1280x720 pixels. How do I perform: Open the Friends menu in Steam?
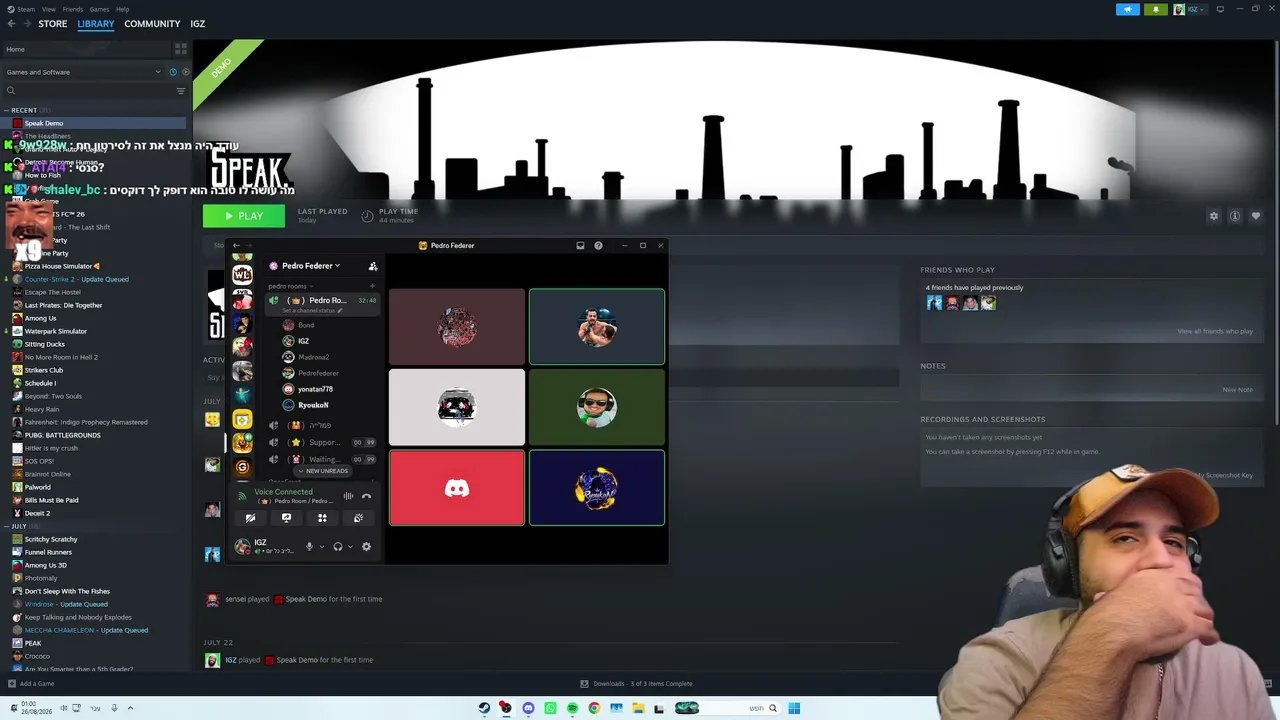pyautogui.click(x=73, y=9)
